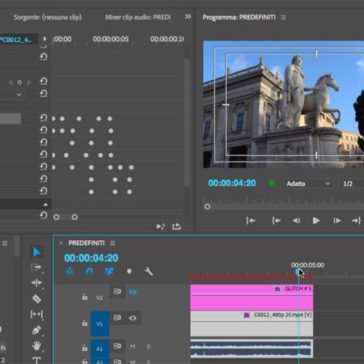Click the timeline timecode 00:00:04:20
The height and width of the screenshot is (364, 364).
coord(91,258)
